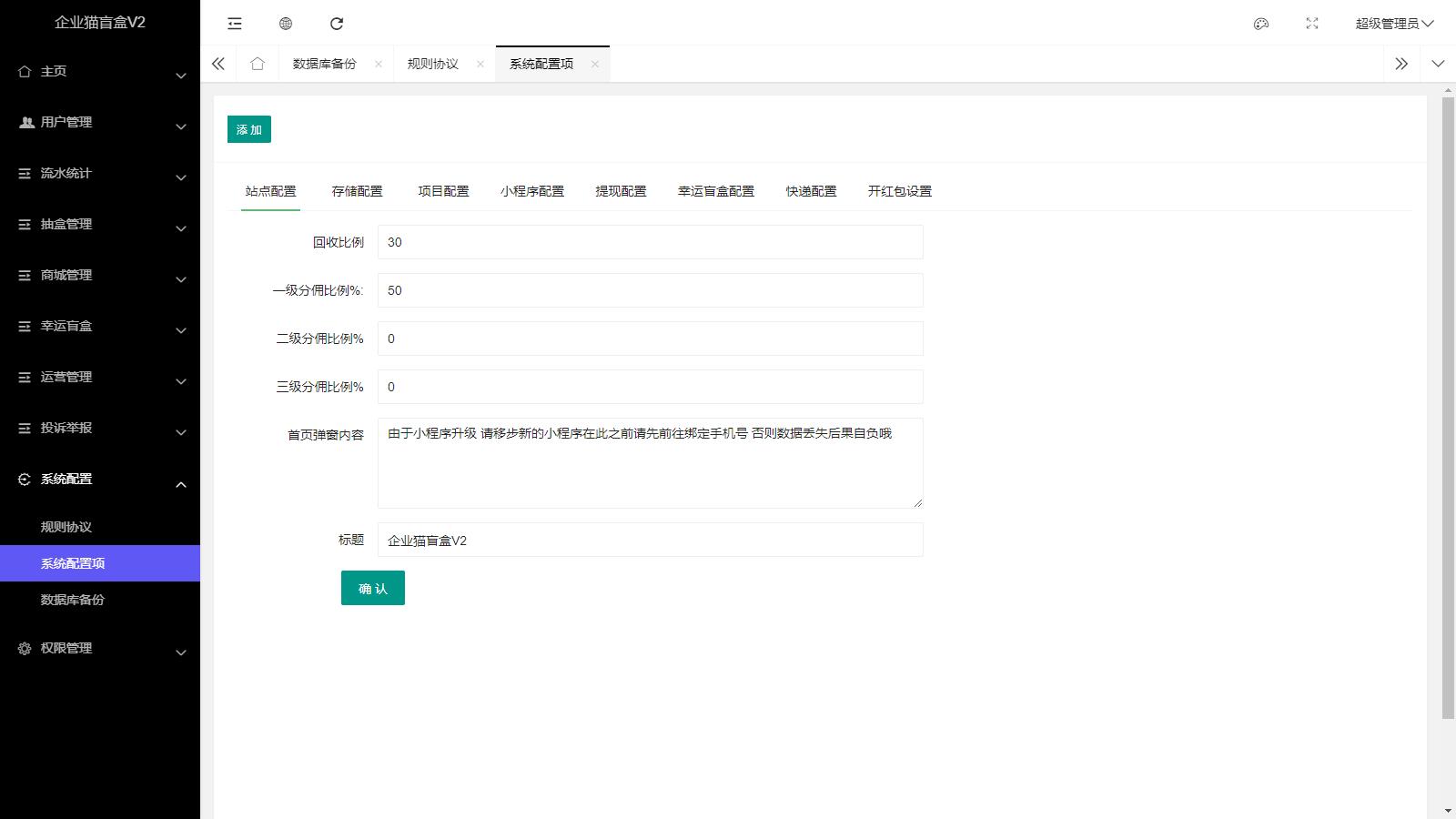This screenshot has width=1456, height=819.
Task: Toggle fullscreen mode icon
Action: (x=1312, y=24)
